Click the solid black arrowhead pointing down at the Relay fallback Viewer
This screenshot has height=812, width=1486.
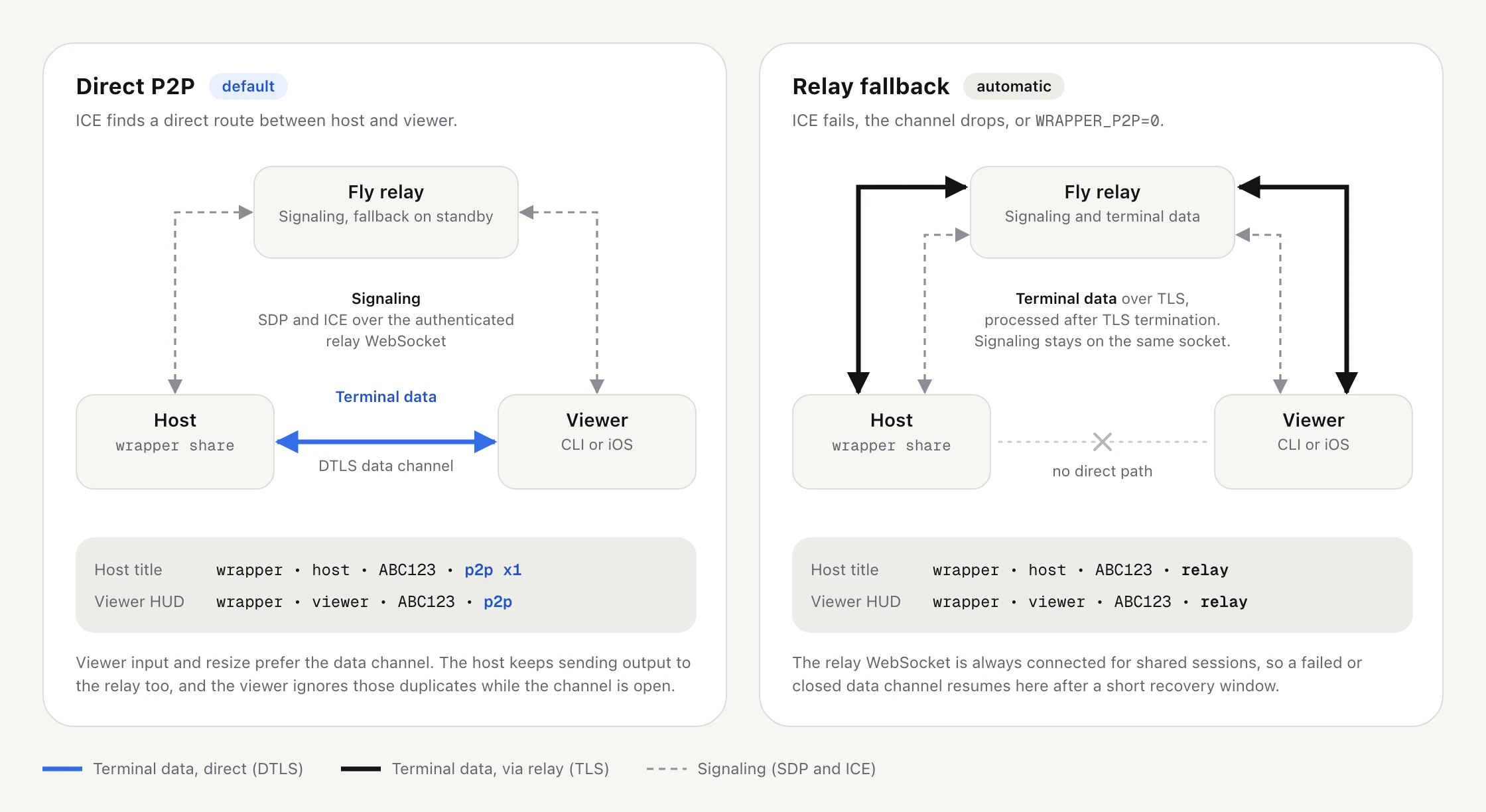pos(1347,383)
